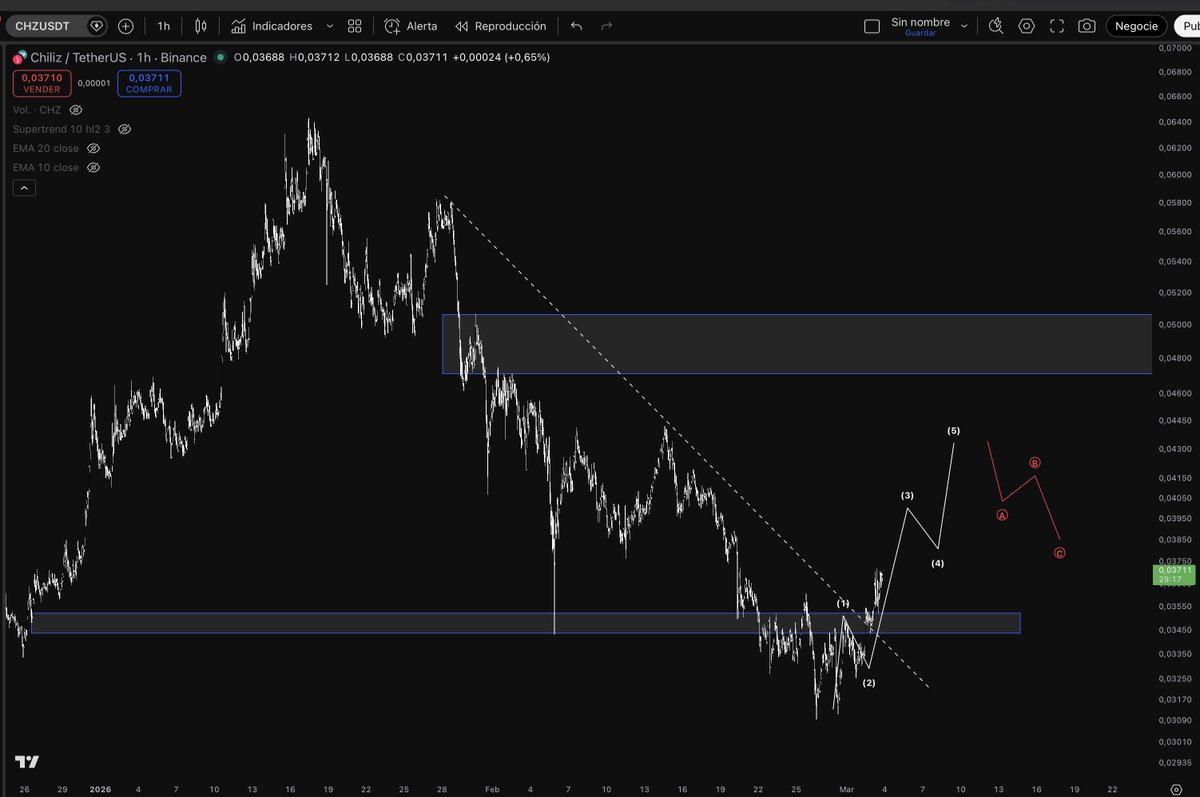Collapse the indicator legend arrow
Image resolution: width=1200 pixels, height=797 pixels.
coord(24,187)
